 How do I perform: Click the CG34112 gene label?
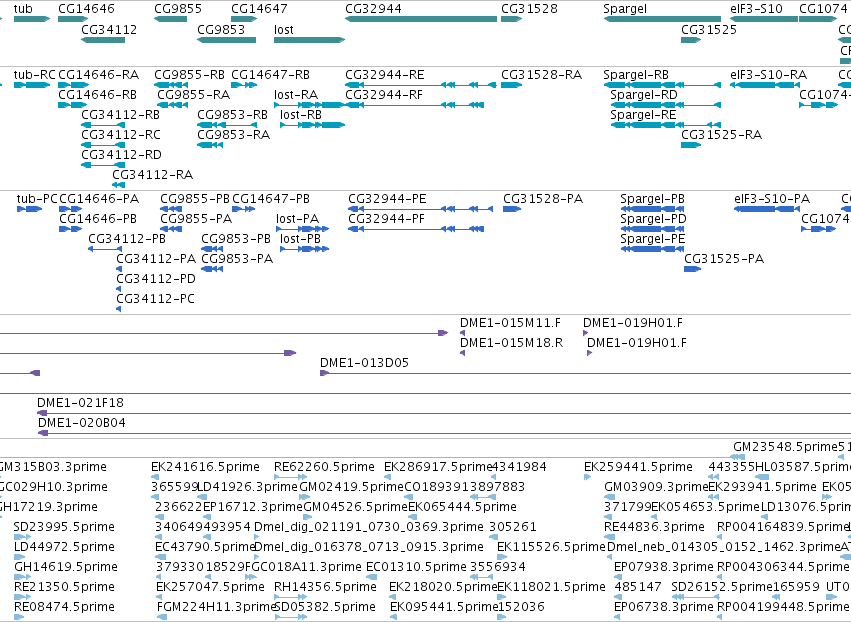point(109,29)
